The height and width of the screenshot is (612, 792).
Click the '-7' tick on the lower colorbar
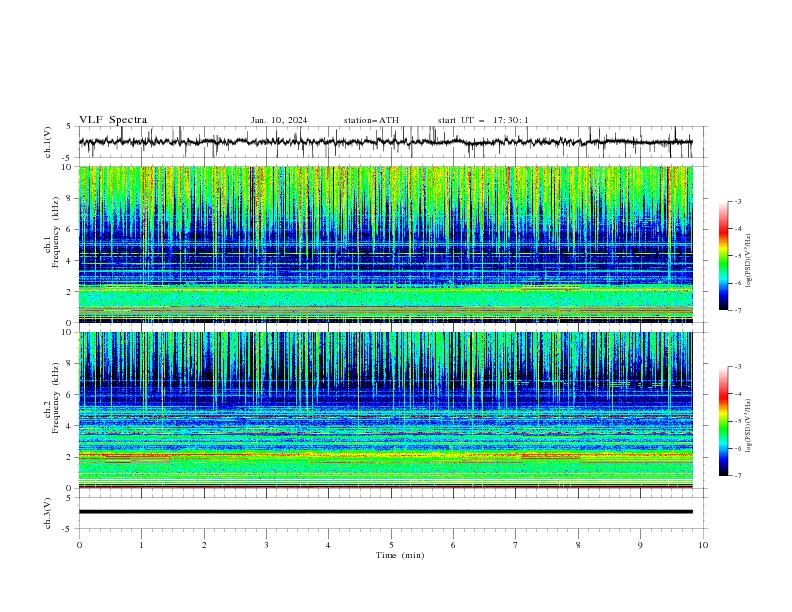pos(737,476)
